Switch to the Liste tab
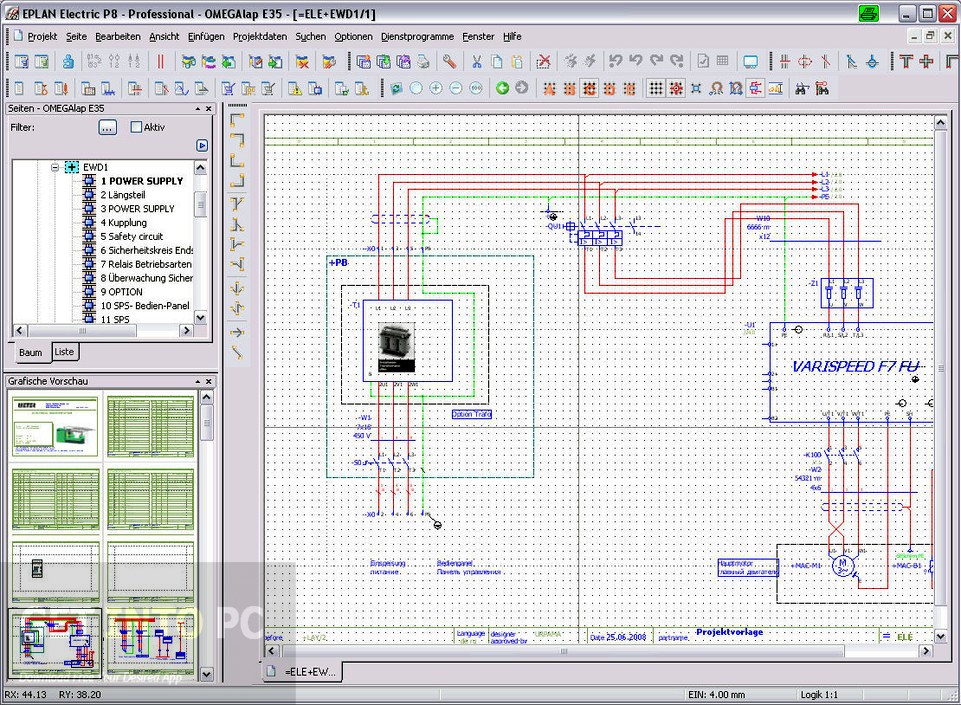The width and height of the screenshot is (961, 705). (x=64, y=351)
